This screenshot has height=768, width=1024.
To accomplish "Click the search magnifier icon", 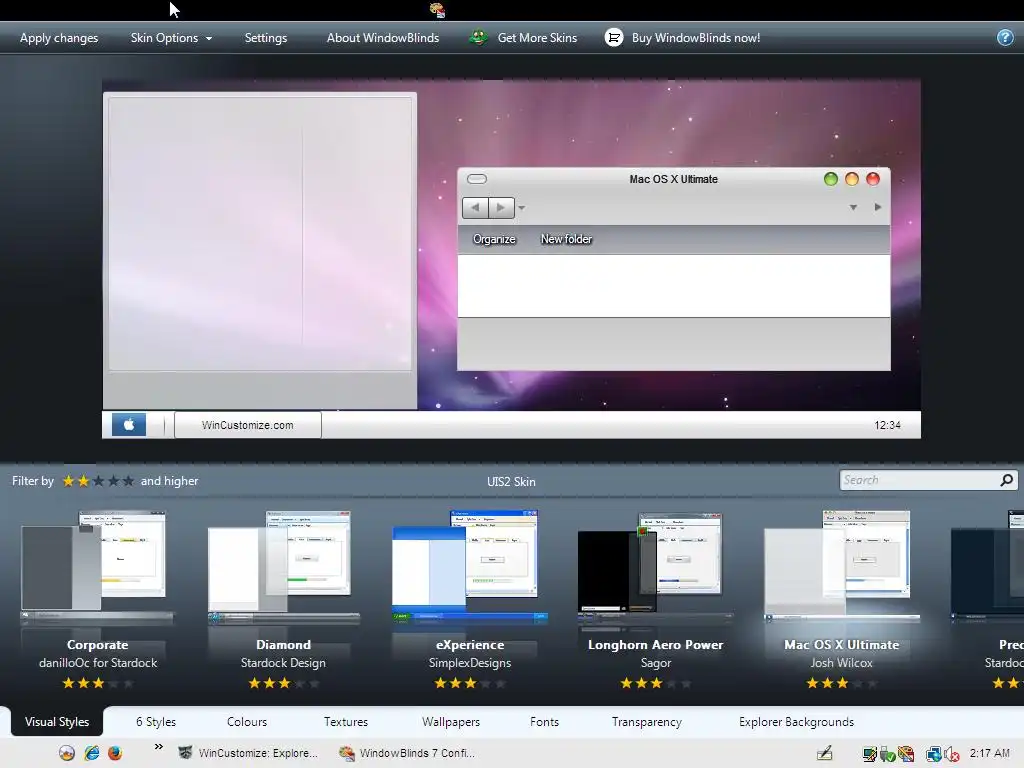I will pos(1006,480).
